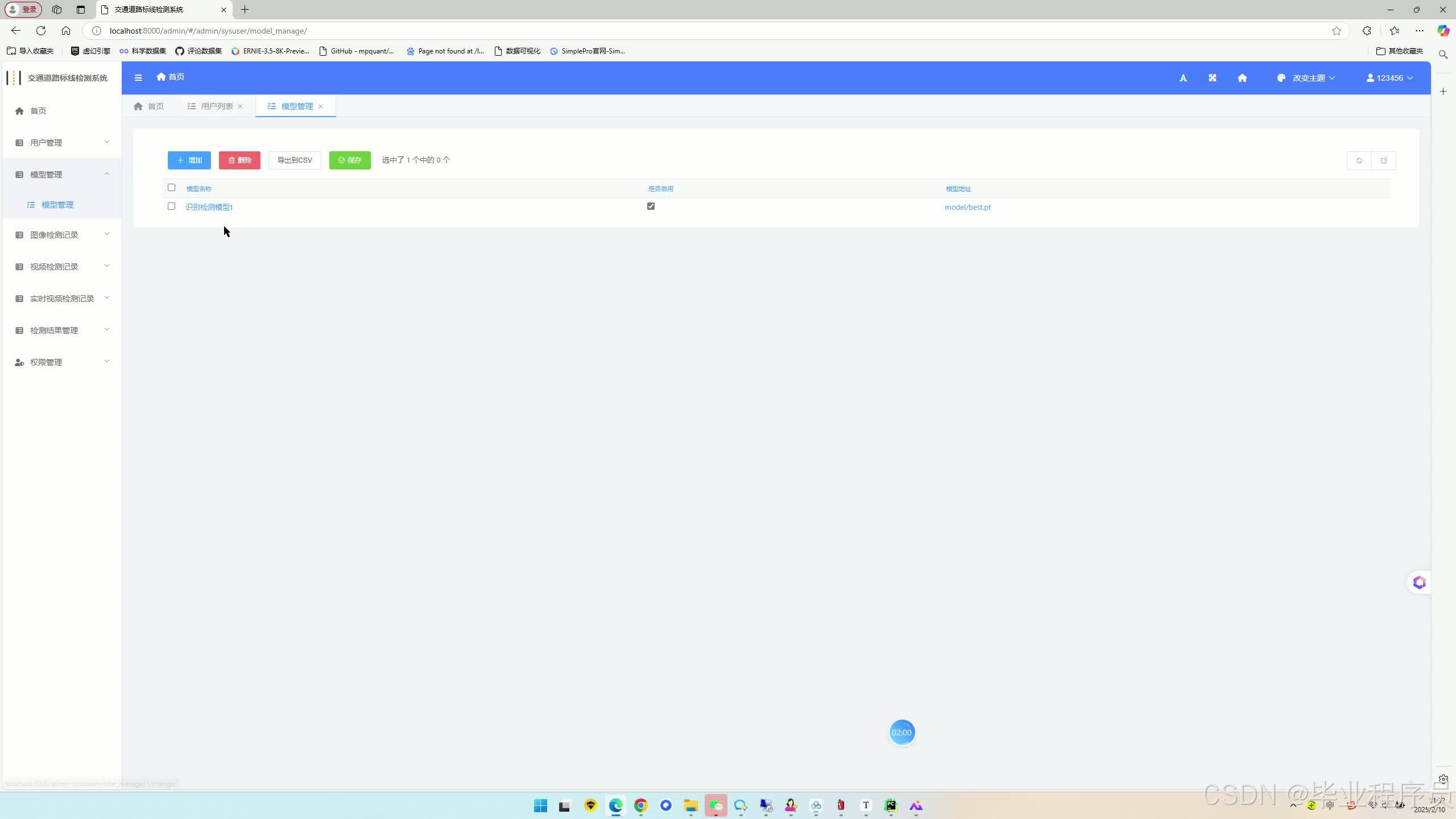This screenshot has width=1456, height=819.
Task: Open the Windows Start menu
Action: (540, 805)
